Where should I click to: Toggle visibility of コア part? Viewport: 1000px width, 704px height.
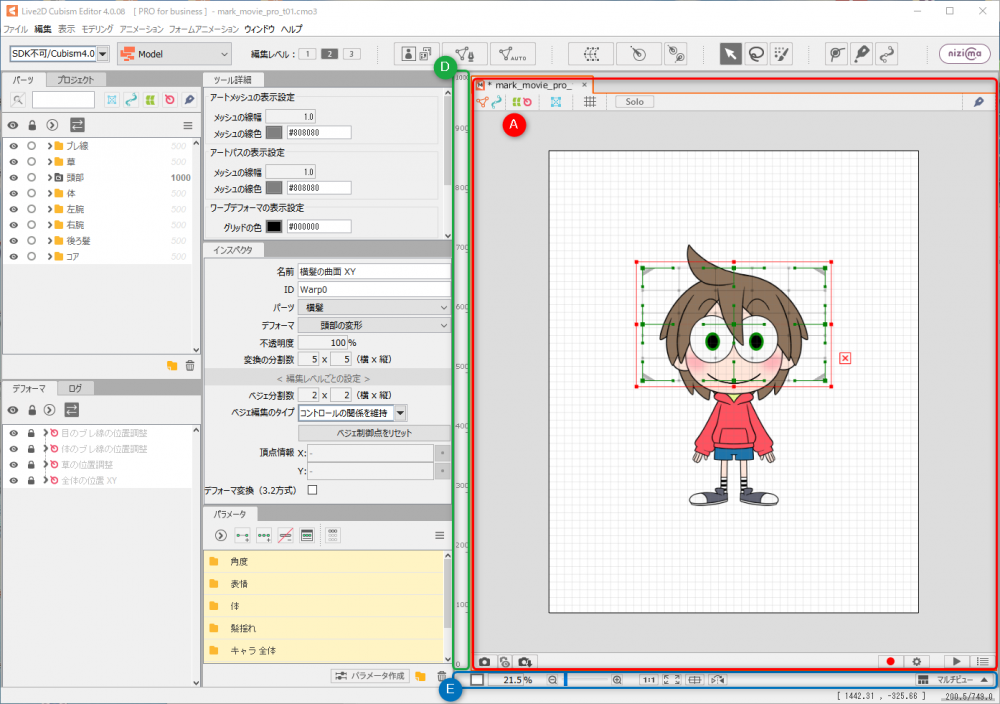click(13, 256)
